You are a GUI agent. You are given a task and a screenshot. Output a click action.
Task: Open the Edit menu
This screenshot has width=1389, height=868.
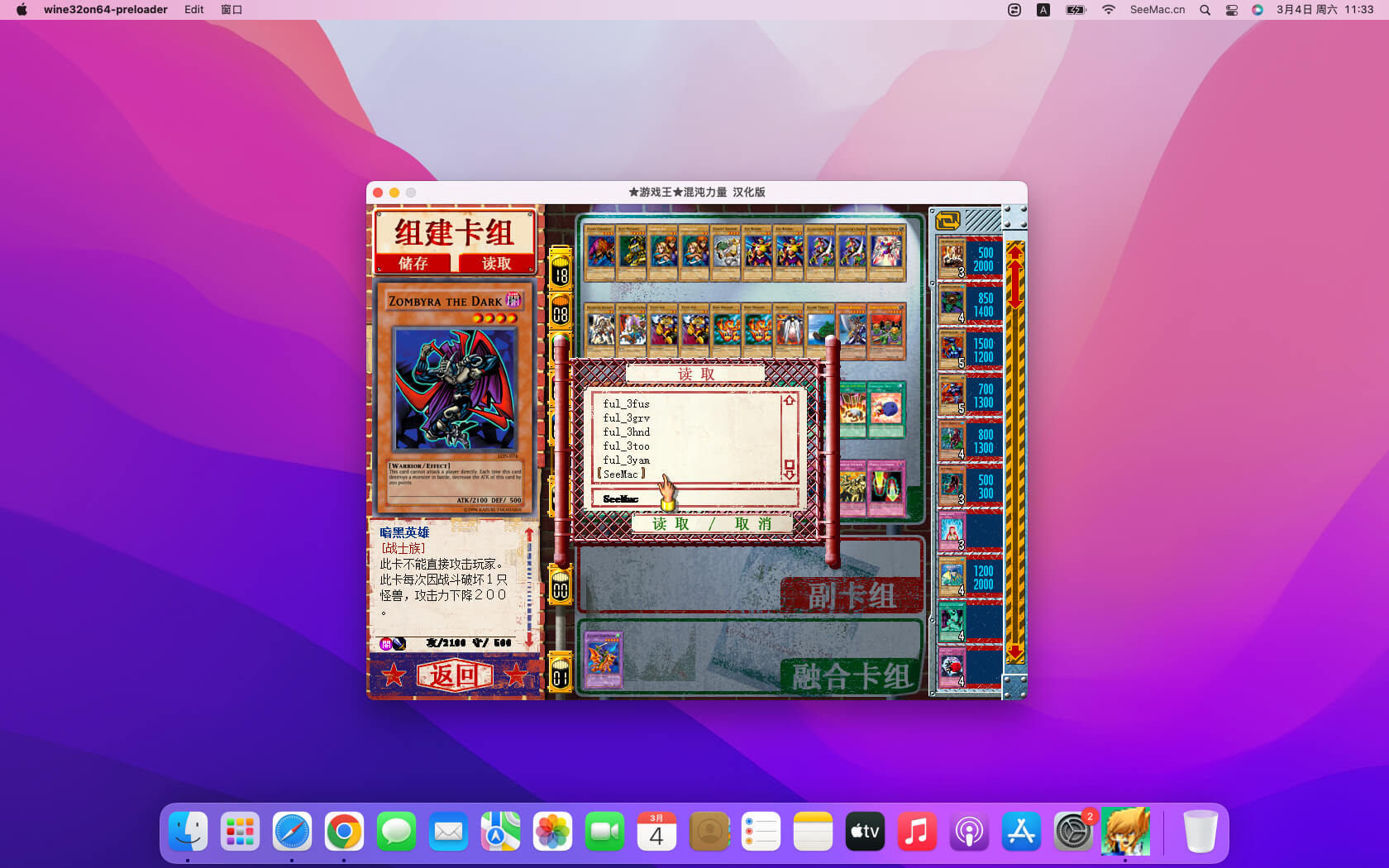pyautogui.click(x=194, y=10)
